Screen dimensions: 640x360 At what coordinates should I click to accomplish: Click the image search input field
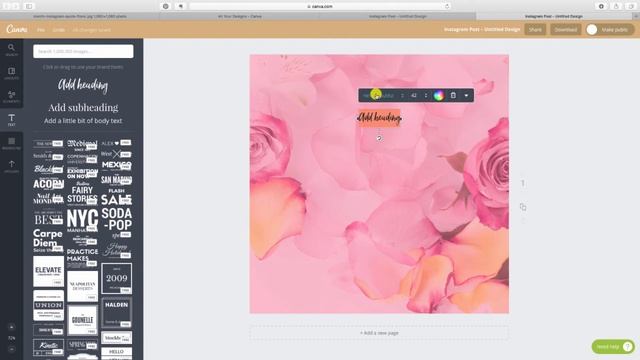[83, 51]
